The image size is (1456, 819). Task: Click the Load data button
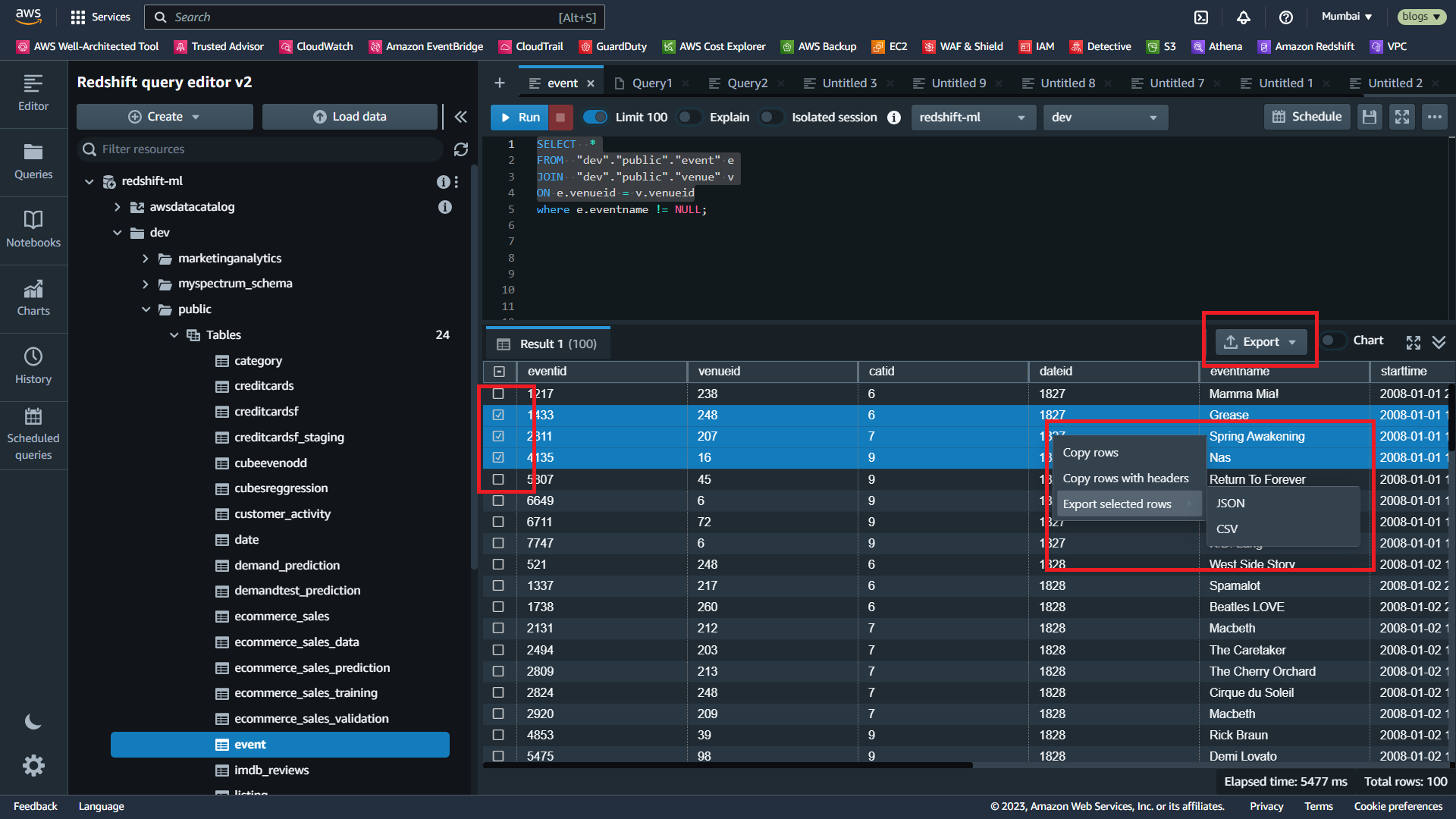point(350,117)
